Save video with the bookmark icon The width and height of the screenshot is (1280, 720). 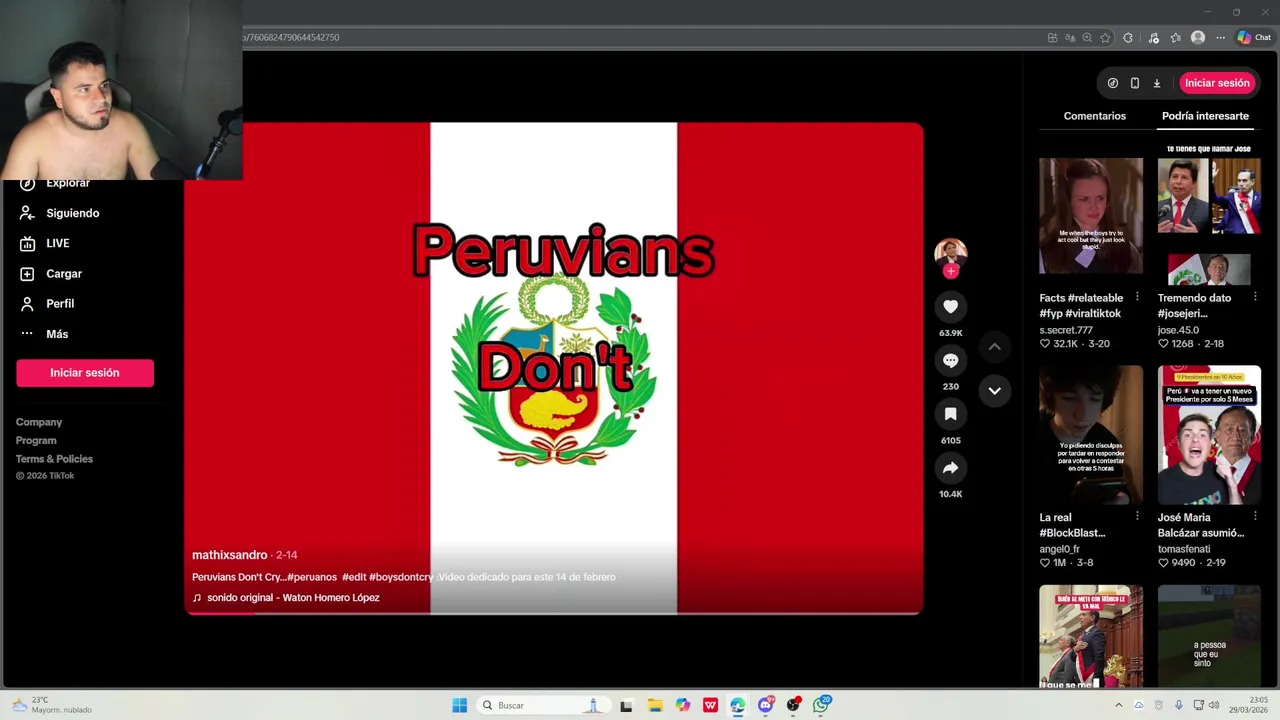click(x=950, y=414)
